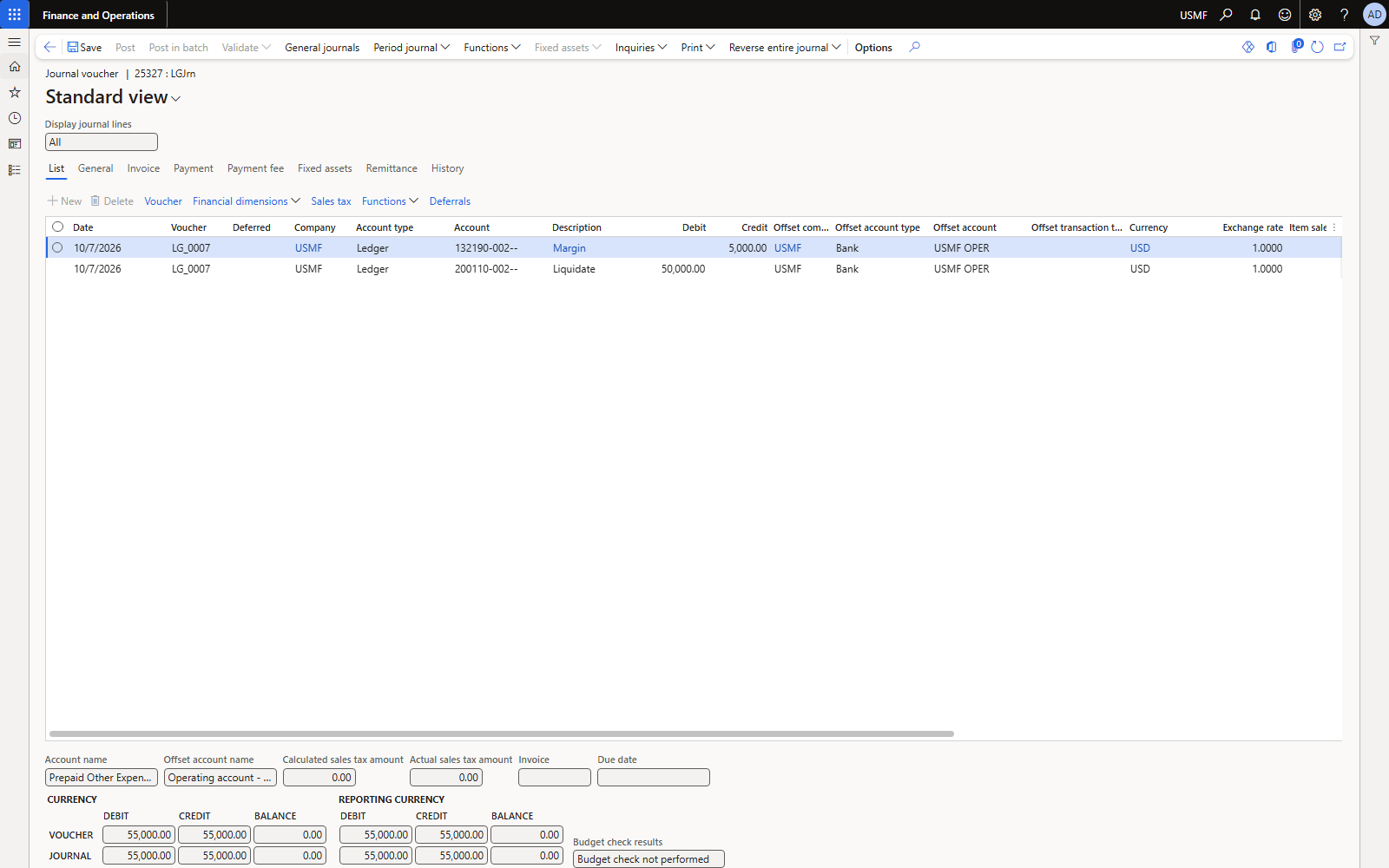The height and width of the screenshot is (868, 1389).
Task: Open Deferrals
Action: click(x=450, y=201)
